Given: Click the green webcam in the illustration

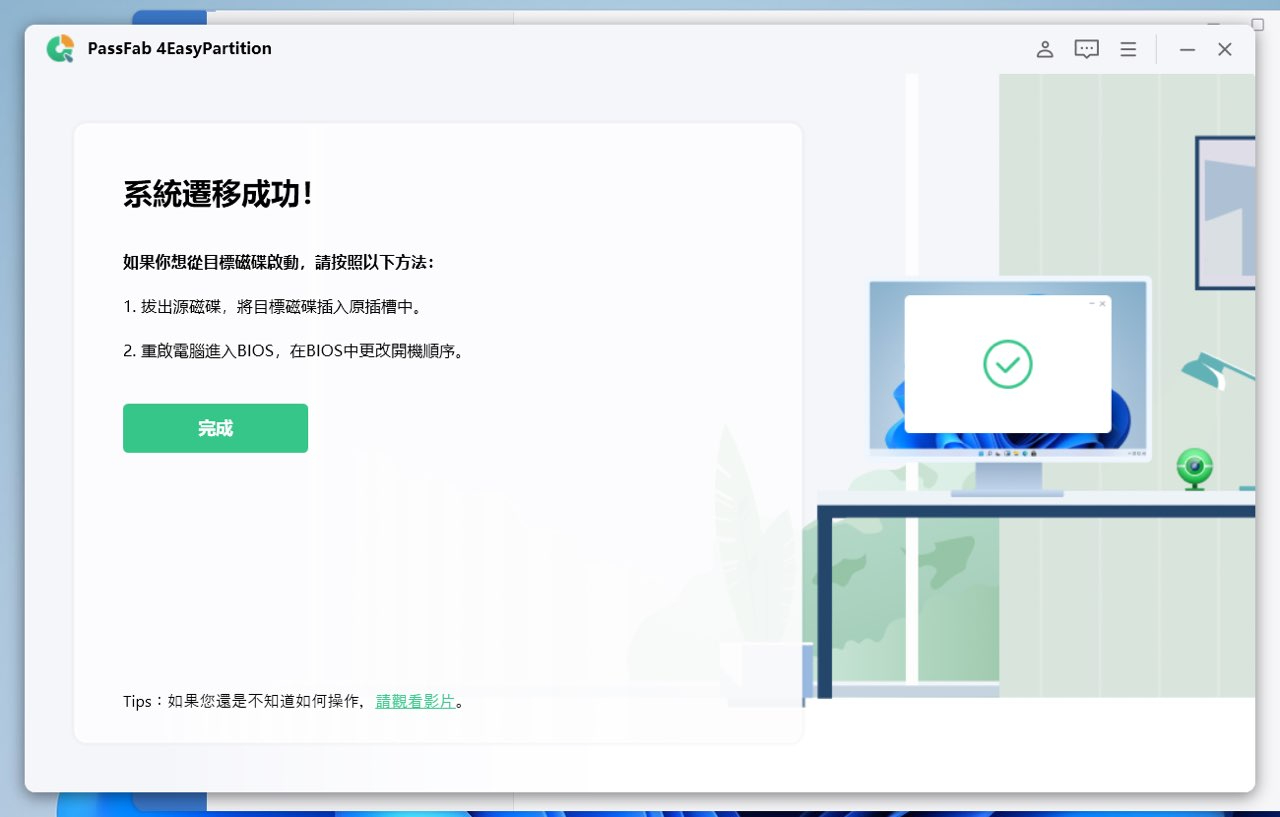Looking at the screenshot, I should (x=1194, y=468).
